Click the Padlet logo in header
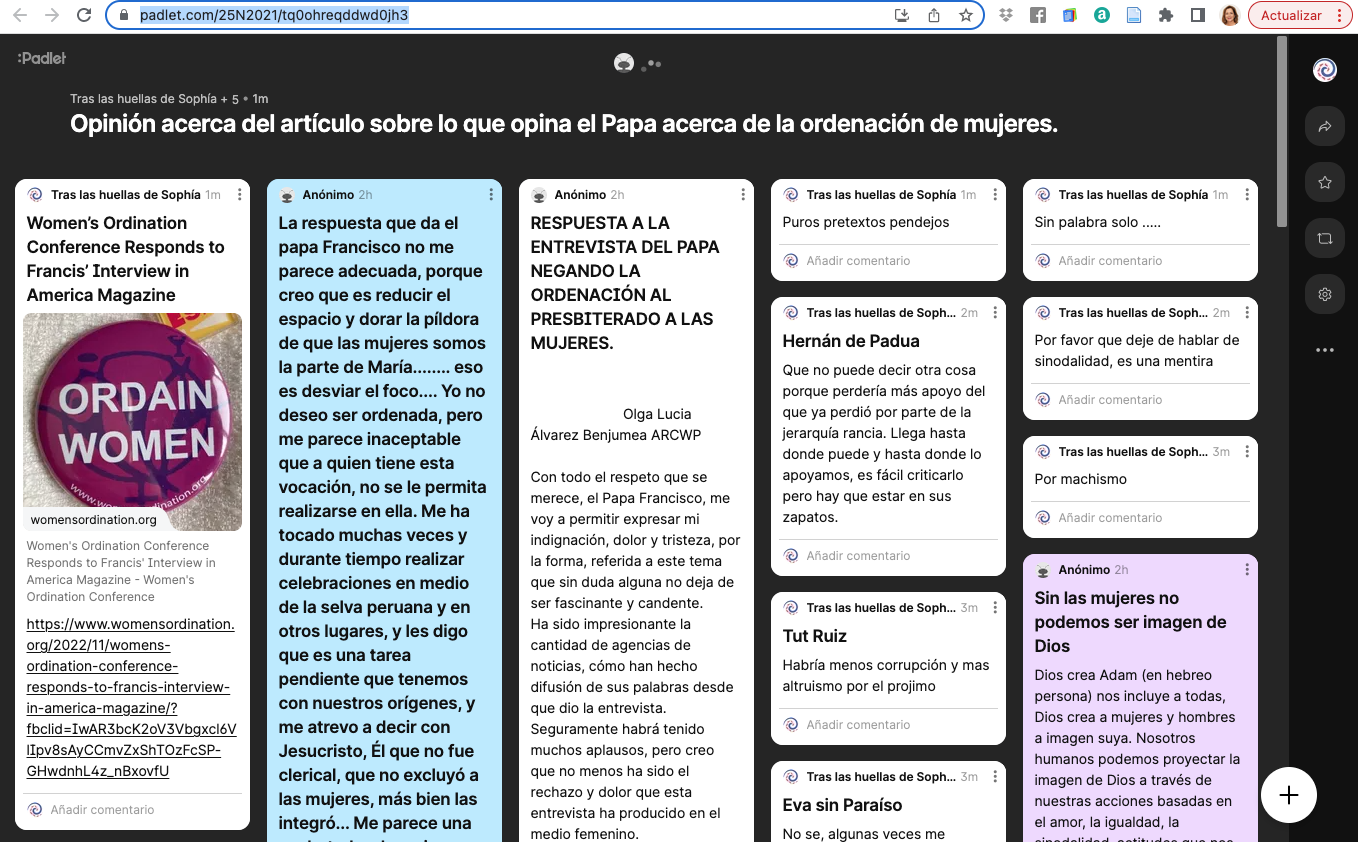The width and height of the screenshot is (1358, 842). point(42,58)
